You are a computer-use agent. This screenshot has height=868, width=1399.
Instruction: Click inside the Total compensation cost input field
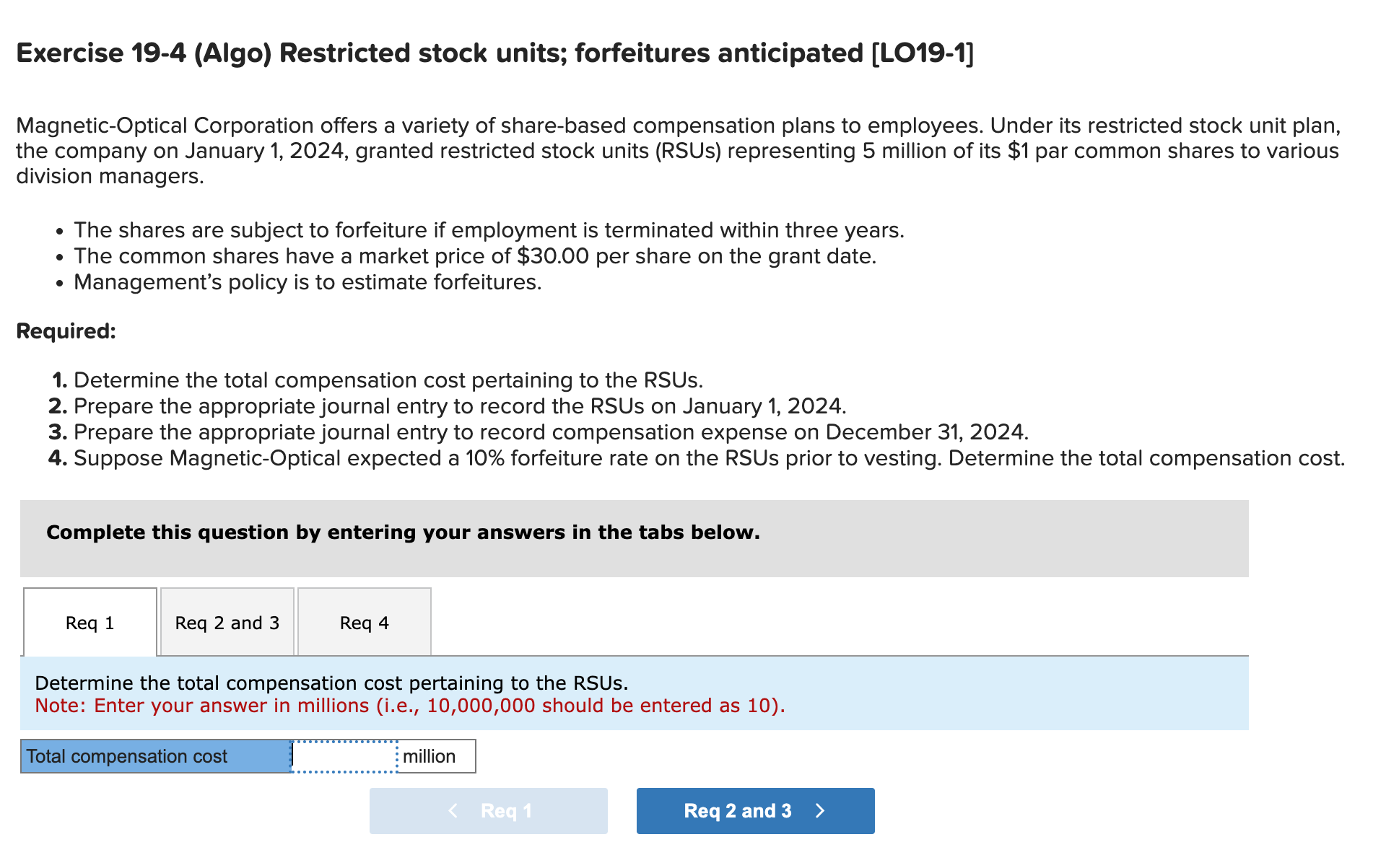(x=344, y=756)
